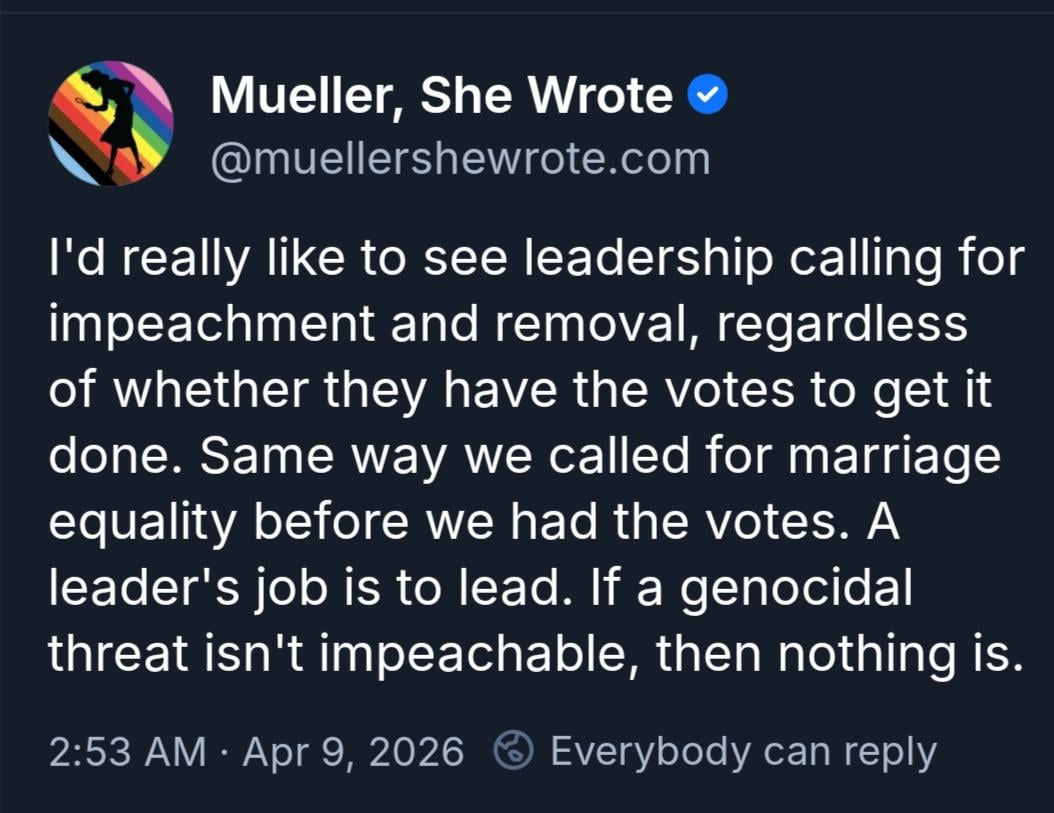Click the "Everybody can reply" label
This screenshot has height=813, width=1054.
[743, 751]
